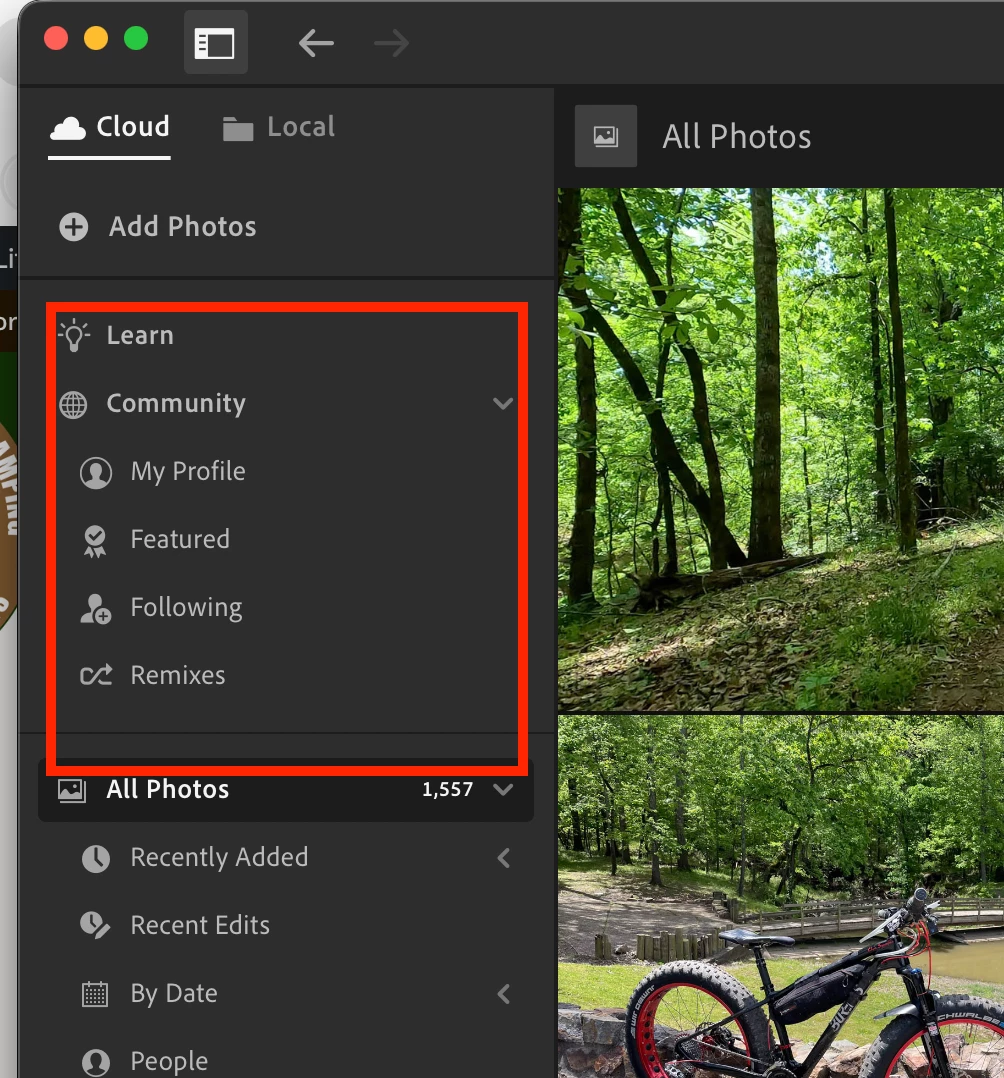Image resolution: width=1004 pixels, height=1078 pixels.
Task: Toggle the left sidebar panel button
Action: 215,43
